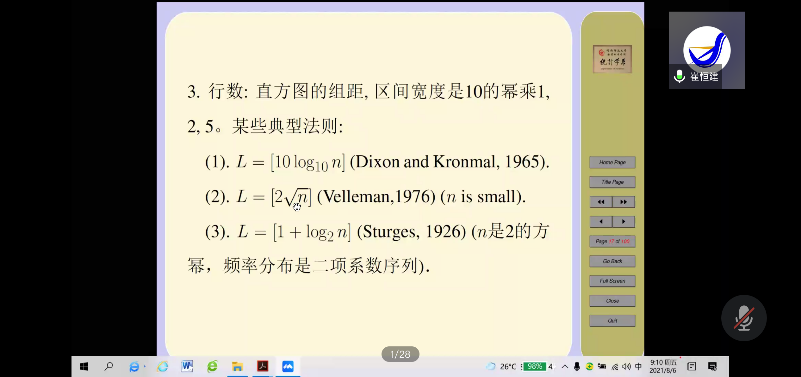
Task: Click the Go Back button
Action: tap(612, 261)
